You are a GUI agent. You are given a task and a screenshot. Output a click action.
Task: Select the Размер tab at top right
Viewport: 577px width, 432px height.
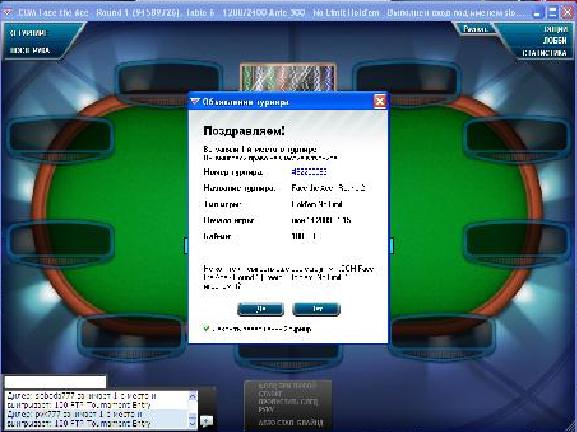tap(475, 29)
